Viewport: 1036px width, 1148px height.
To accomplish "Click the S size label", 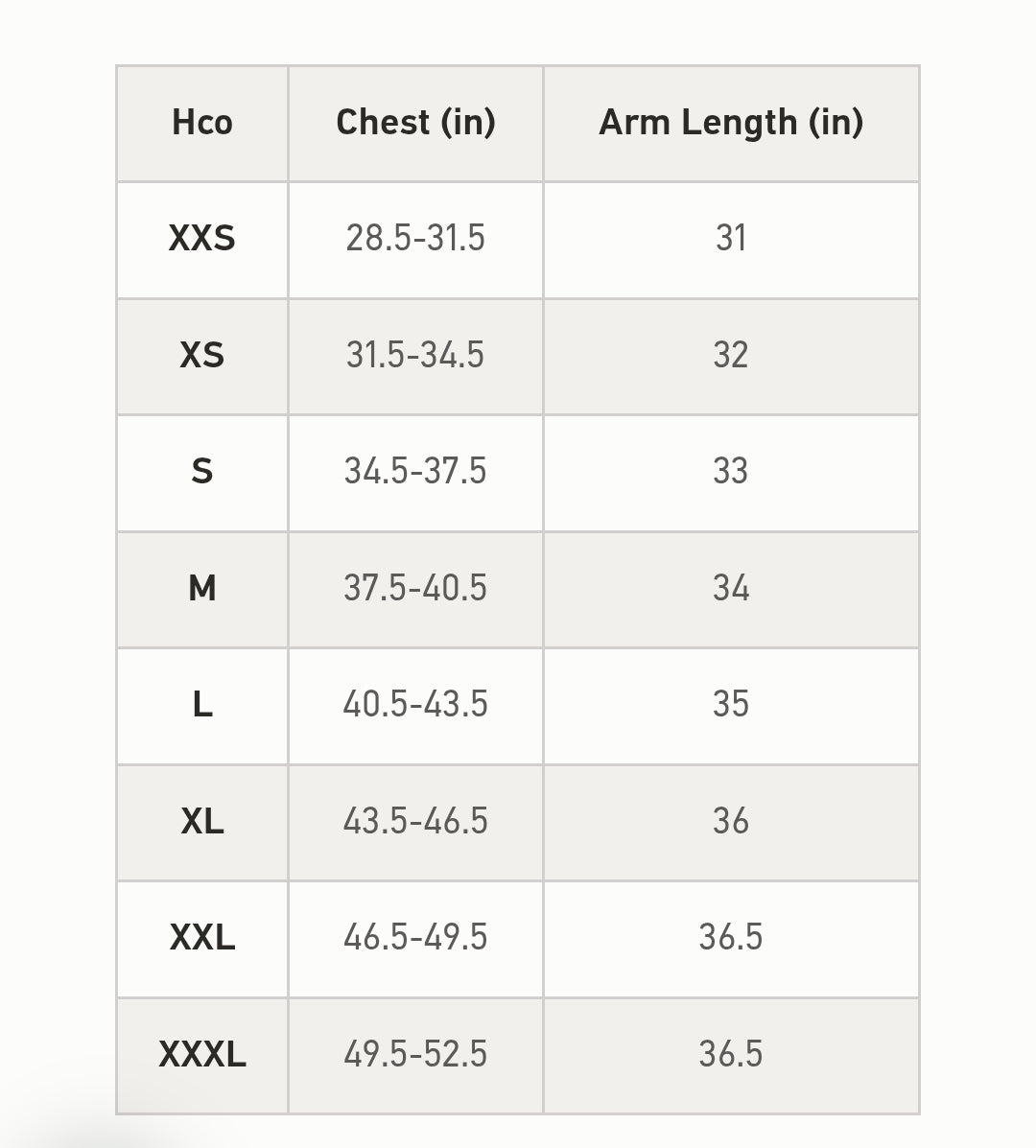I will click(201, 471).
